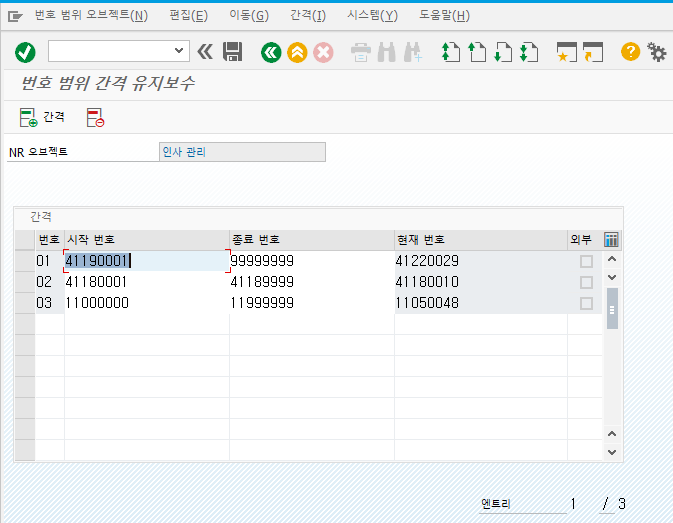Open 도움말(H) menu
673x523 pixels.
click(x=444, y=16)
